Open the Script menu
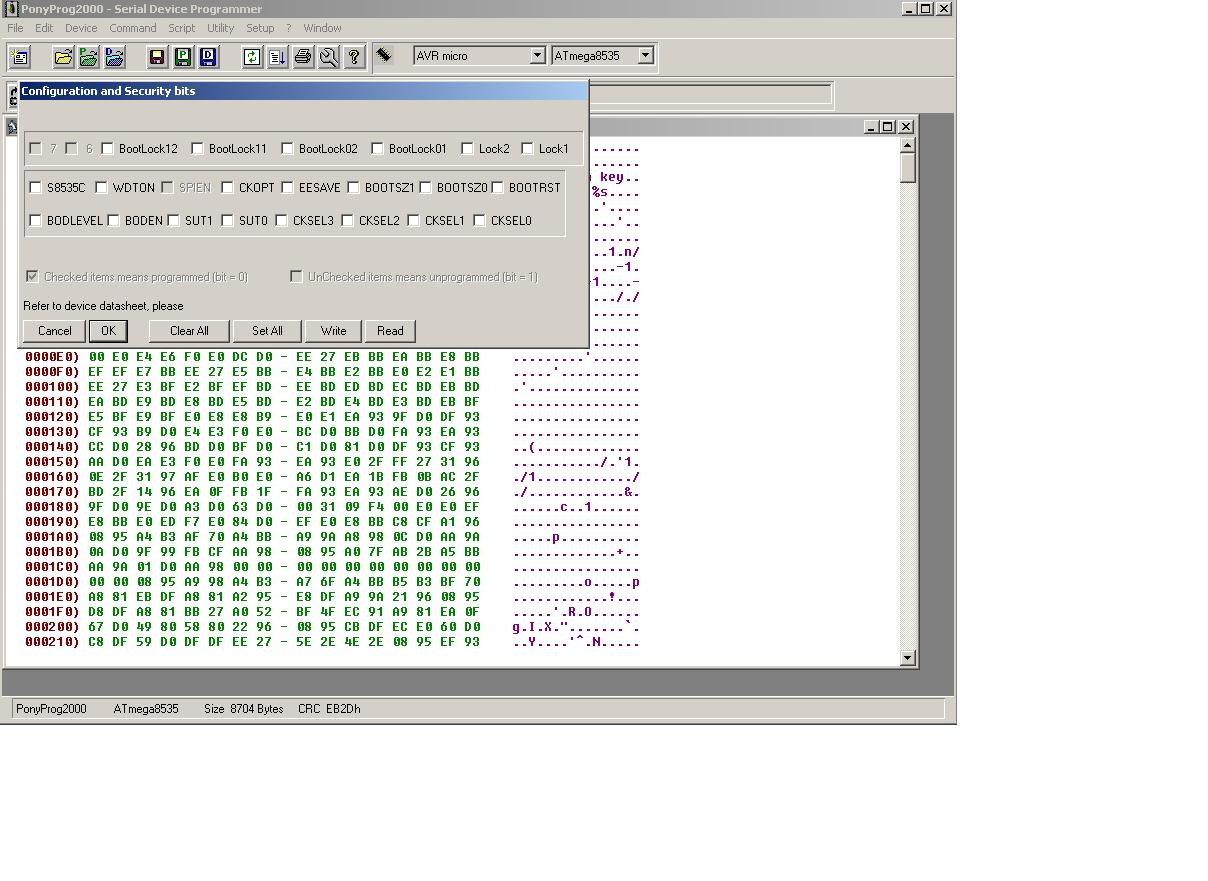1208x881 pixels. (182, 28)
